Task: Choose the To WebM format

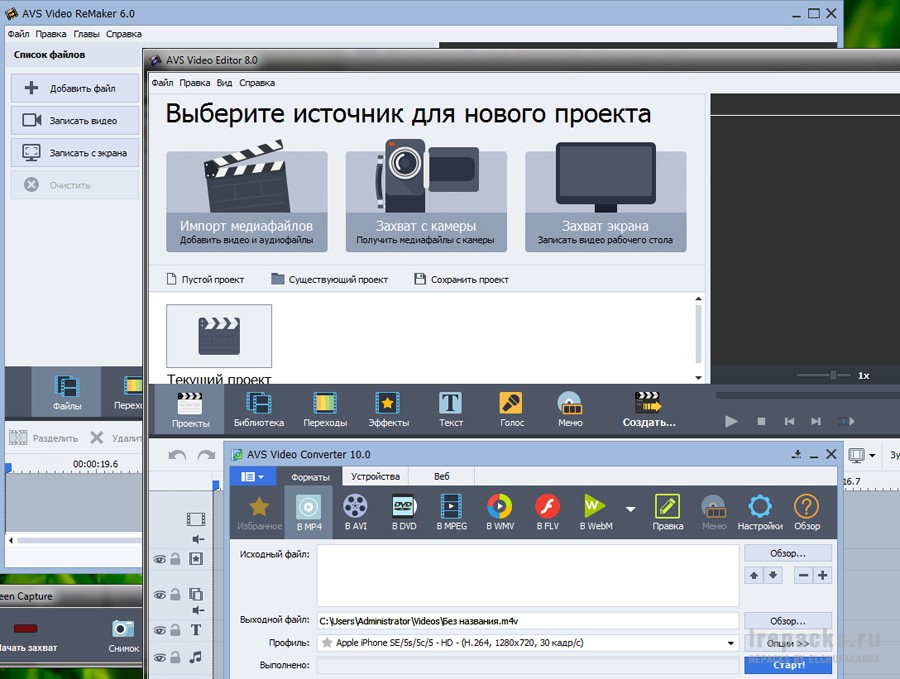Action: point(596,512)
